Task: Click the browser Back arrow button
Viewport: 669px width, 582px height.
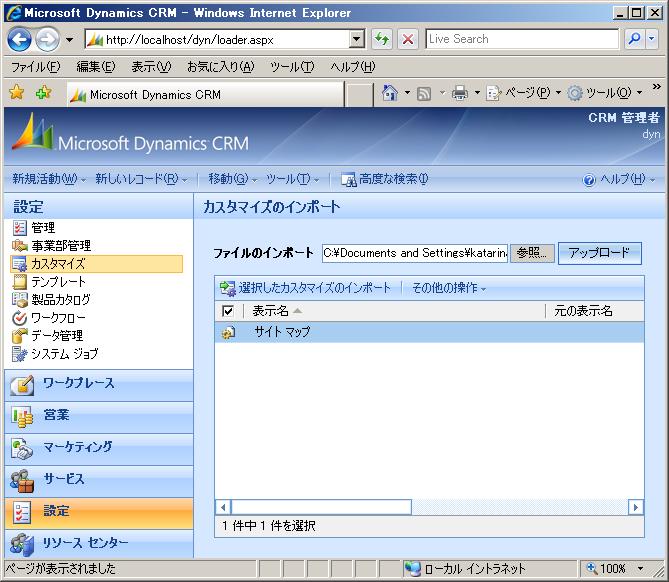Action: pos(19,40)
